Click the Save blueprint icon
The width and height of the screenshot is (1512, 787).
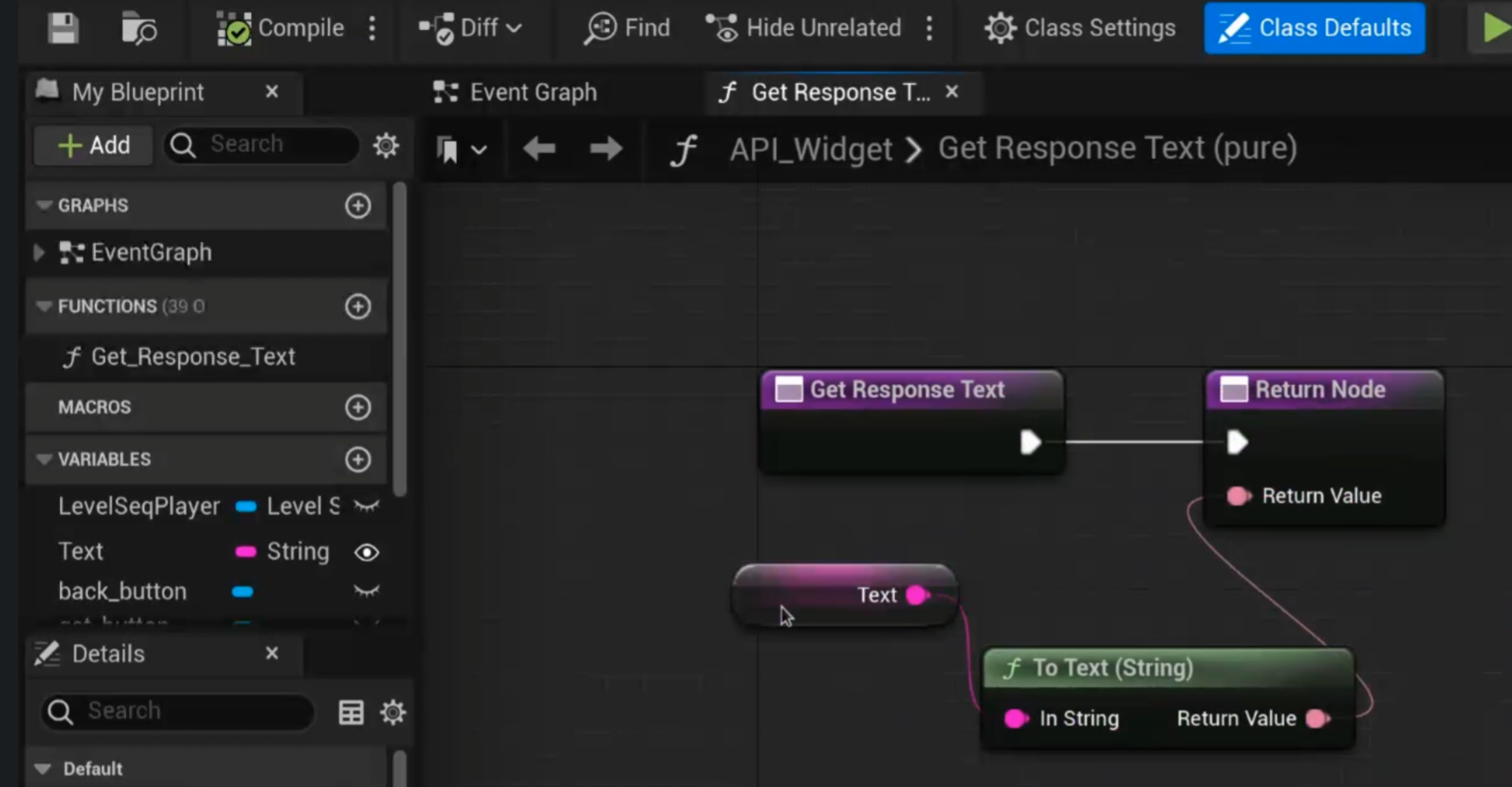(63, 29)
